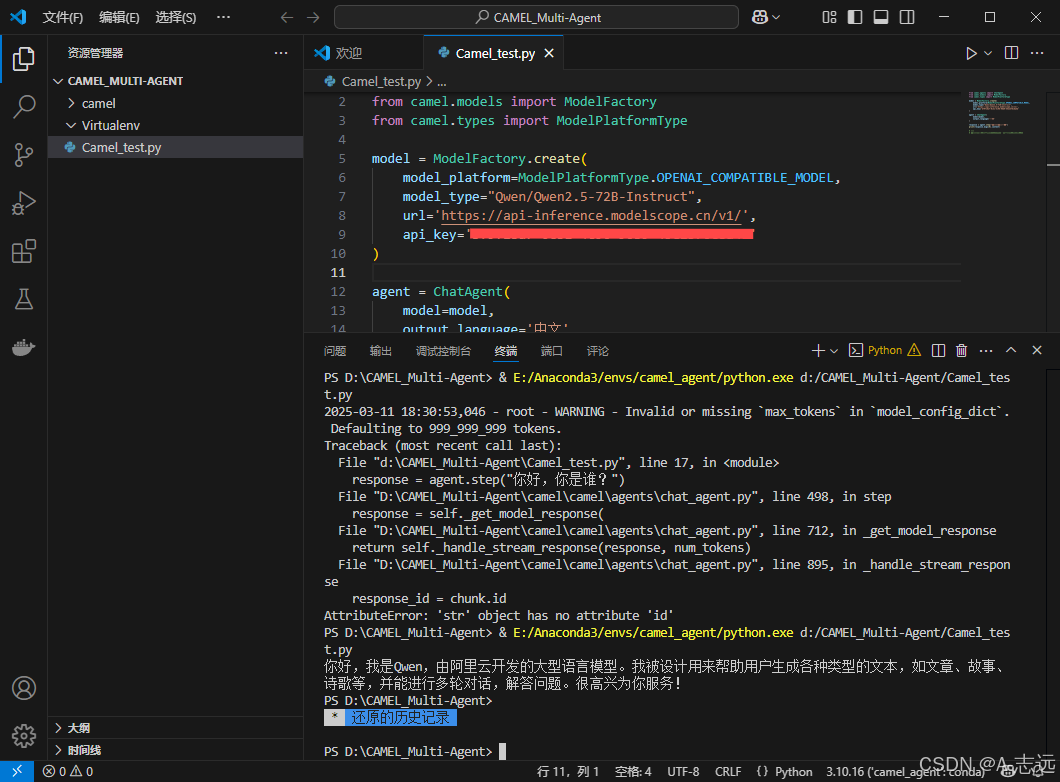1060x782 pixels.
Task: Switch to the 端口 ports tab
Action: coord(552,351)
